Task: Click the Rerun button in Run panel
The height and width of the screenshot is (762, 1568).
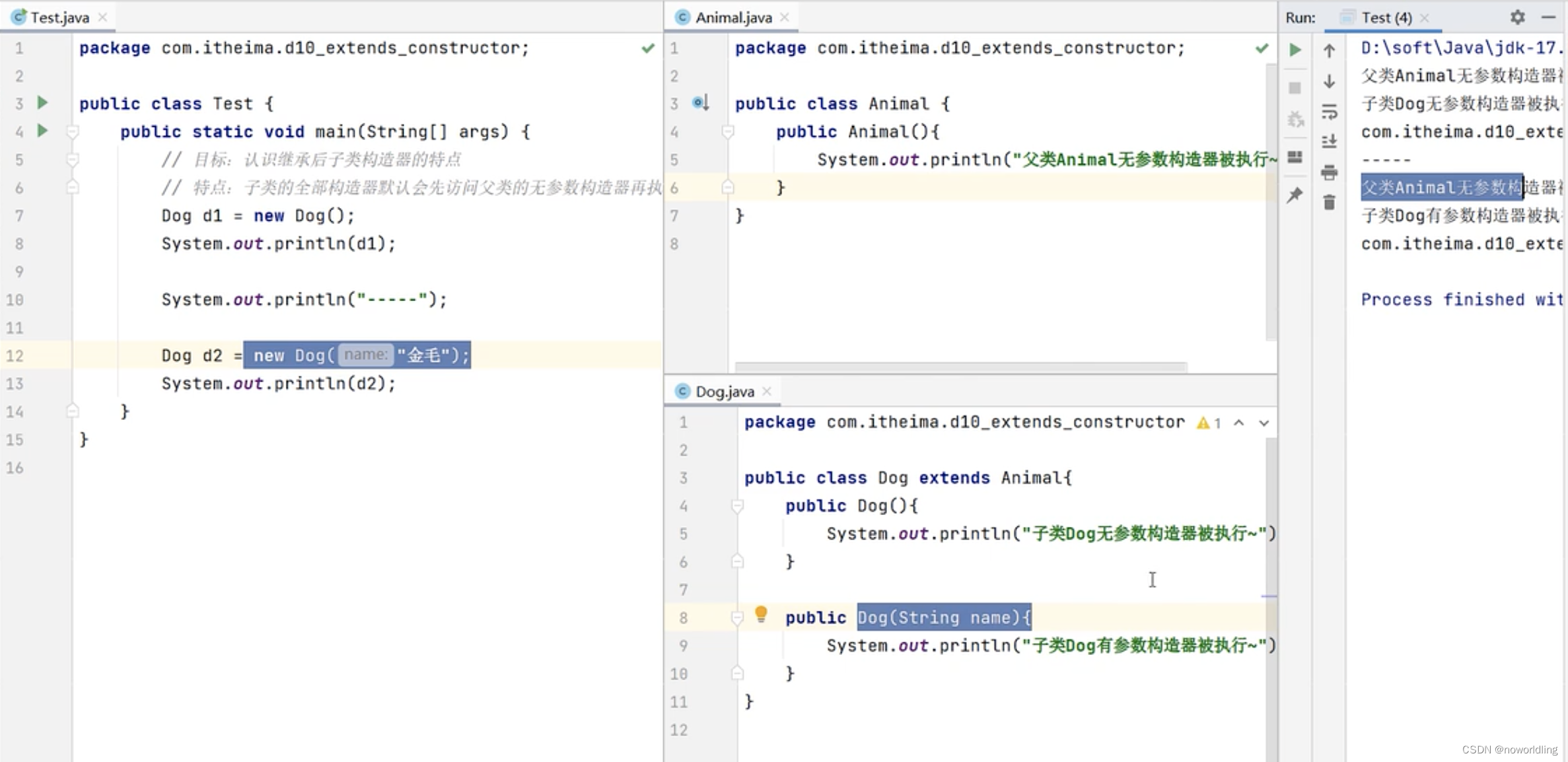Action: tap(1295, 50)
